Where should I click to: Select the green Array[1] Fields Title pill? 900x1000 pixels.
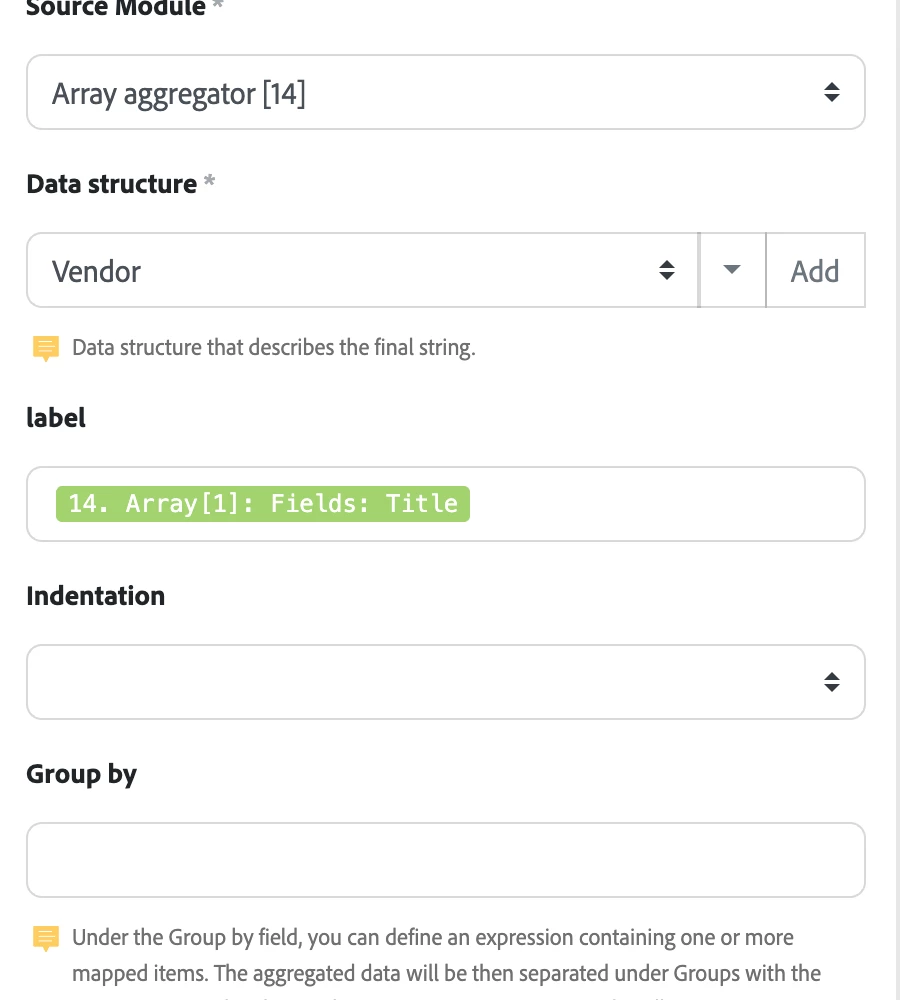(262, 504)
